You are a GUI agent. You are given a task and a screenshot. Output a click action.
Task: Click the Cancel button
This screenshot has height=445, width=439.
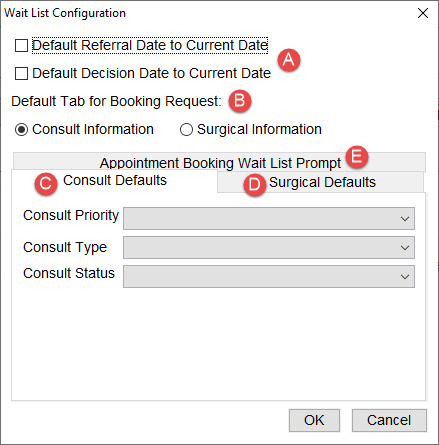[389, 420]
